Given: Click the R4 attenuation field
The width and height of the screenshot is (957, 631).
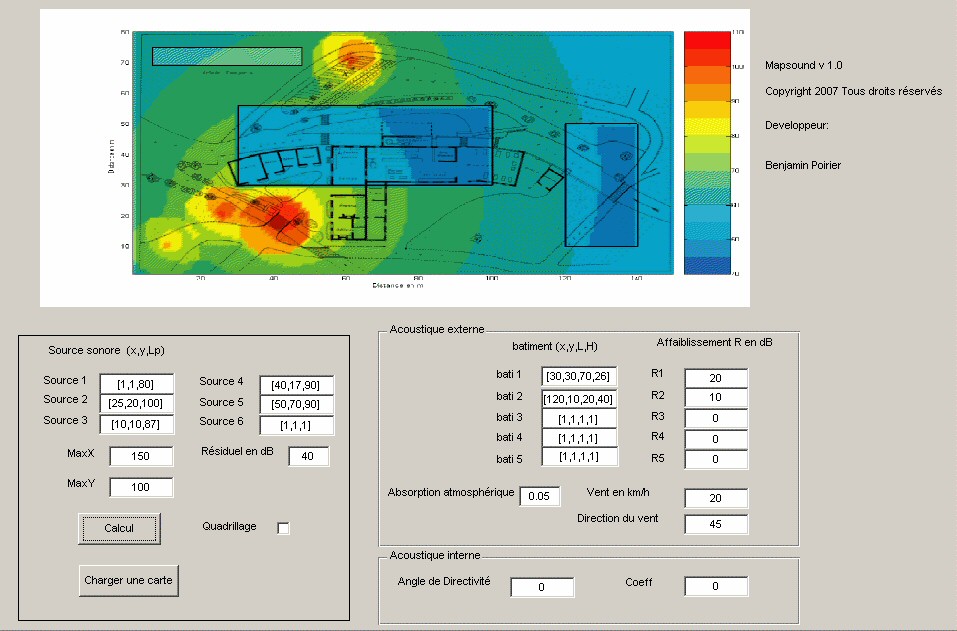Looking at the screenshot, I should (x=716, y=439).
